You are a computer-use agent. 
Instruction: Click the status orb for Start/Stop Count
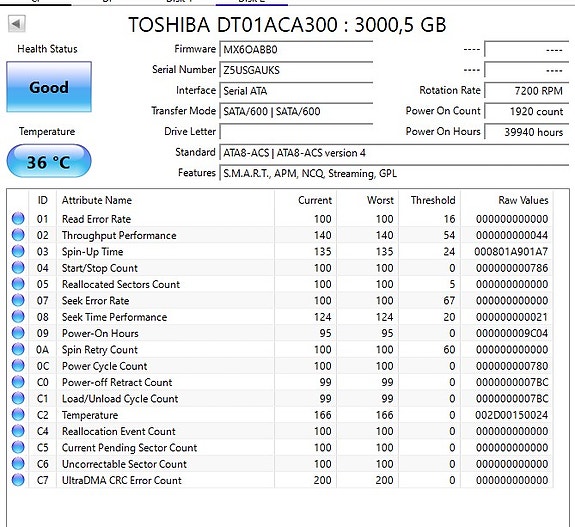18,268
